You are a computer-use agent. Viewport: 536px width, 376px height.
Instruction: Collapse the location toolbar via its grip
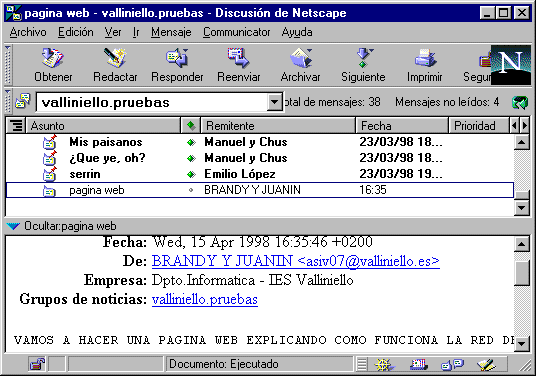click(x=8, y=101)
